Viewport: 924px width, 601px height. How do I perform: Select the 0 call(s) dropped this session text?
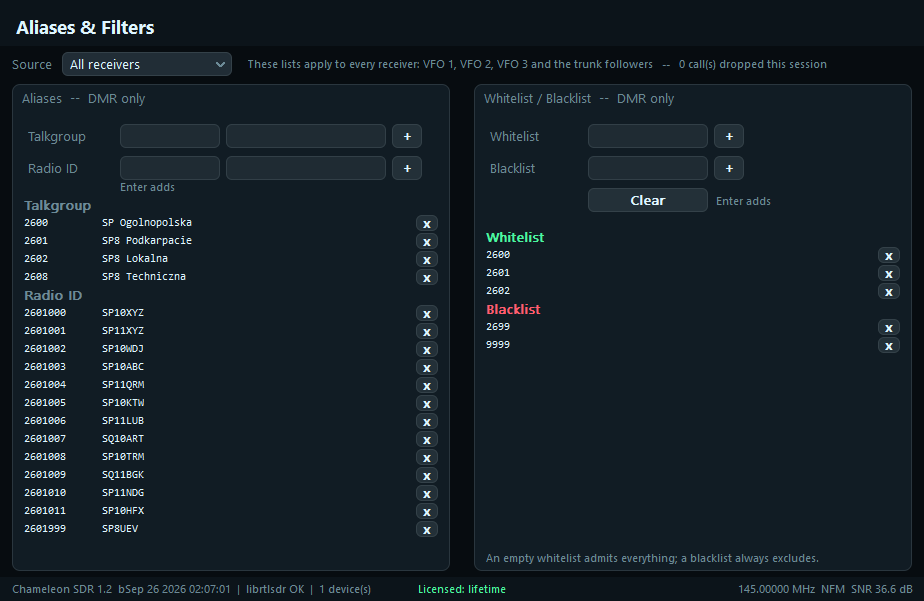click(x=753, y=64)
